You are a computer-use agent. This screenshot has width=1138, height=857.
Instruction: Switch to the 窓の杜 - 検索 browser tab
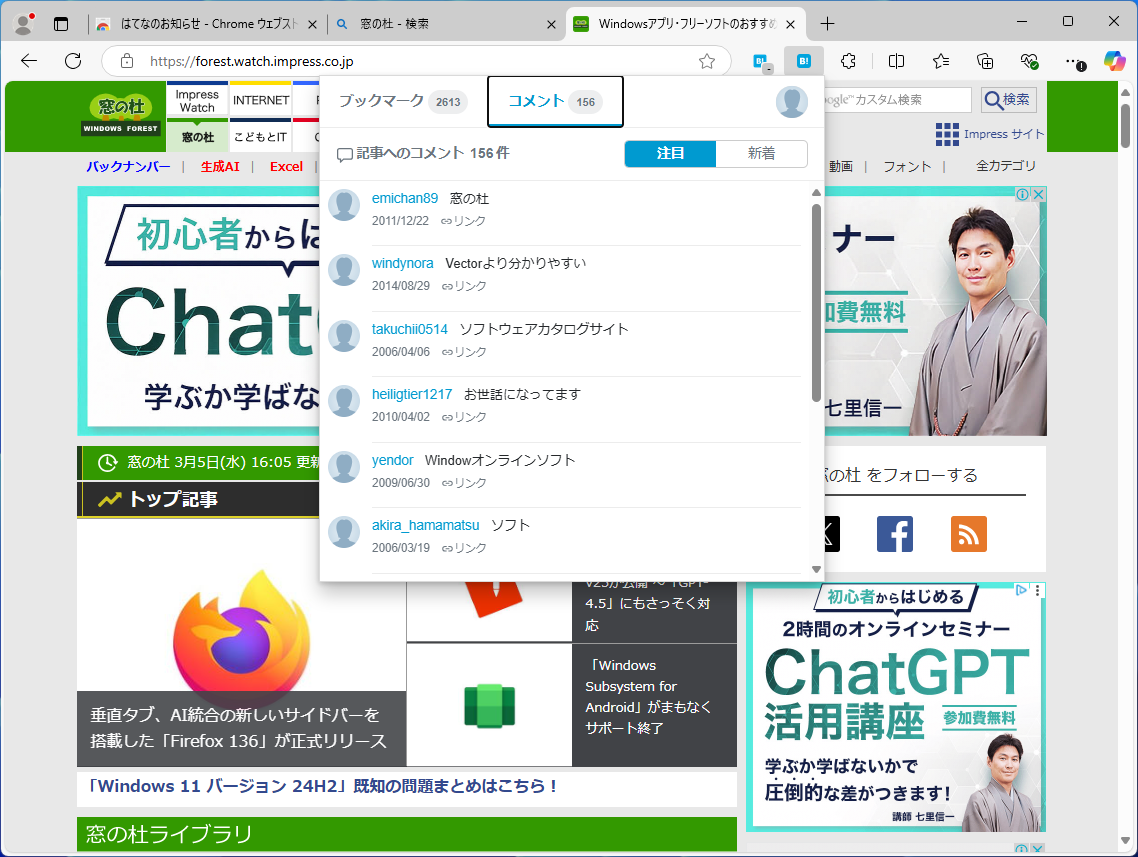click(430, 22)
